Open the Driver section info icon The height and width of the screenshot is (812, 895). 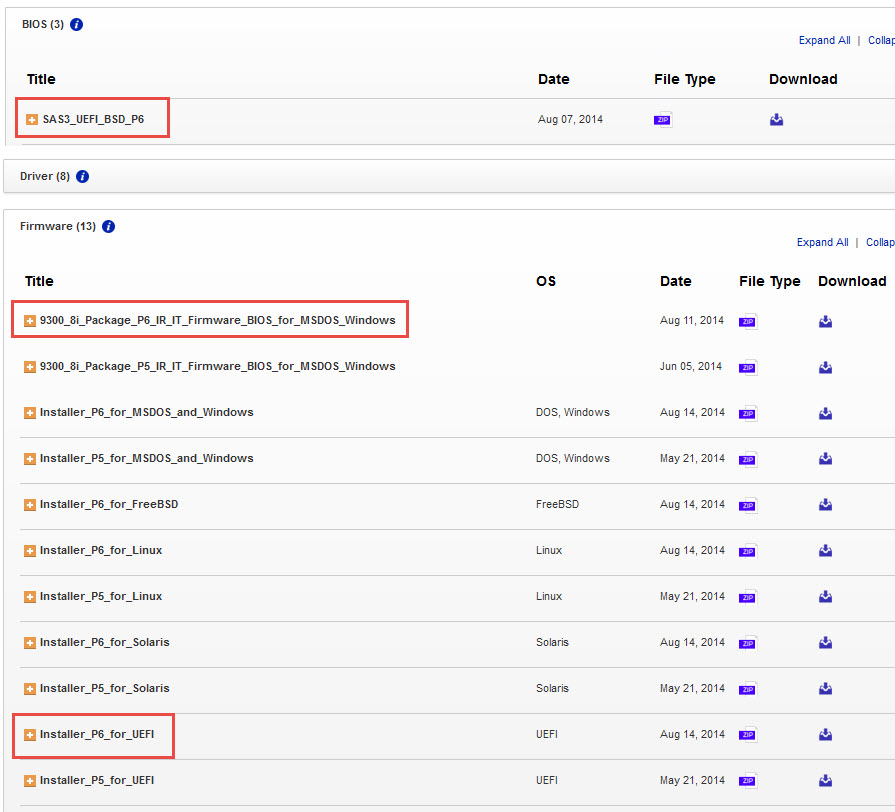82,176
